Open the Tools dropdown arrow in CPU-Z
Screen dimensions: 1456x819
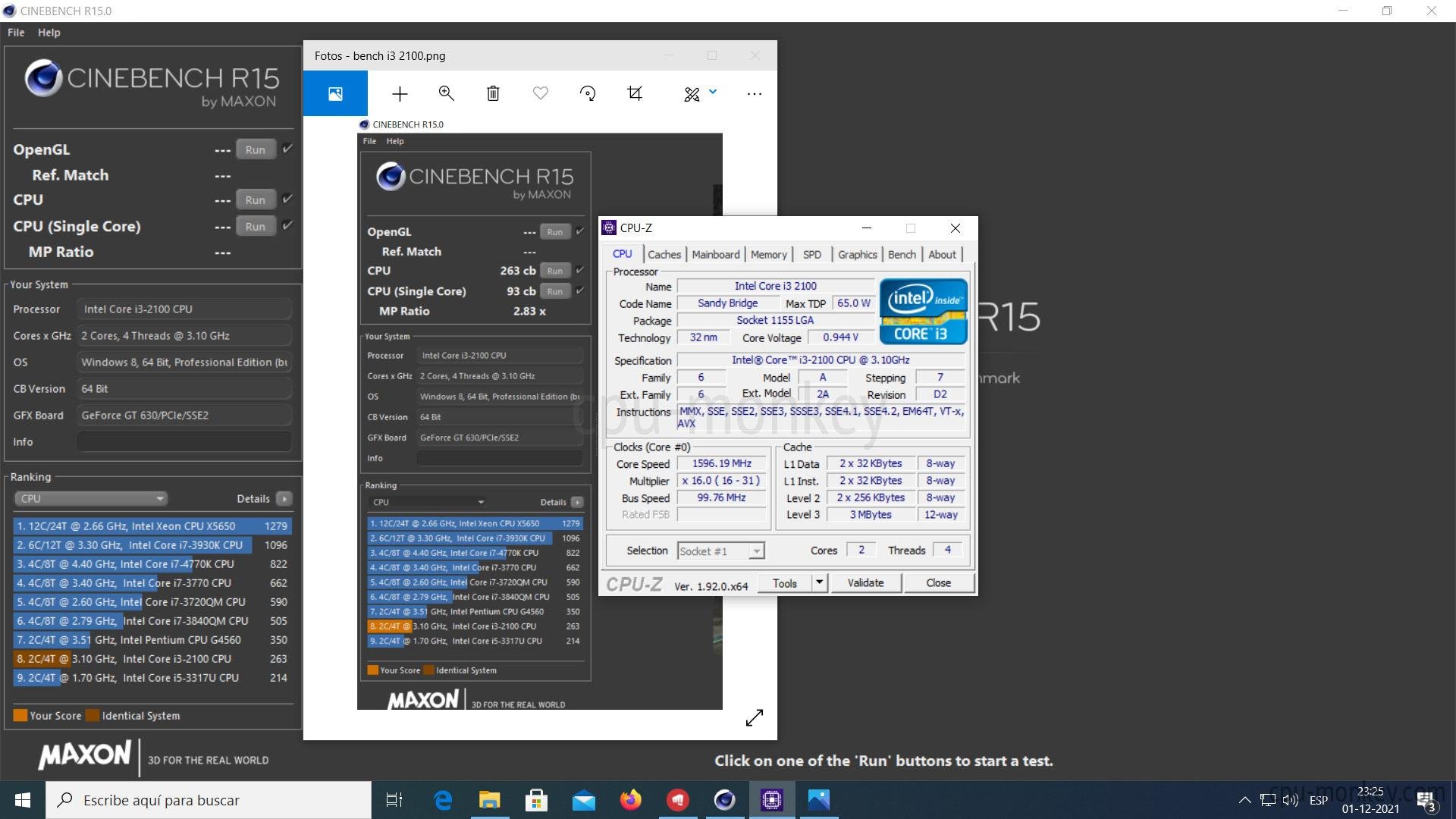819,582
